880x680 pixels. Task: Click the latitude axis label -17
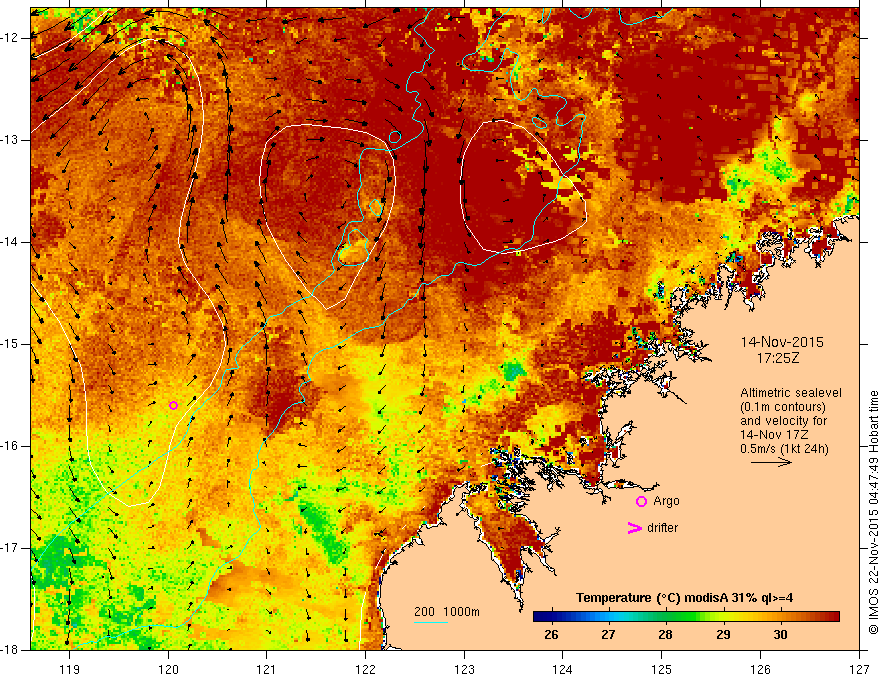tap(10, 548)
